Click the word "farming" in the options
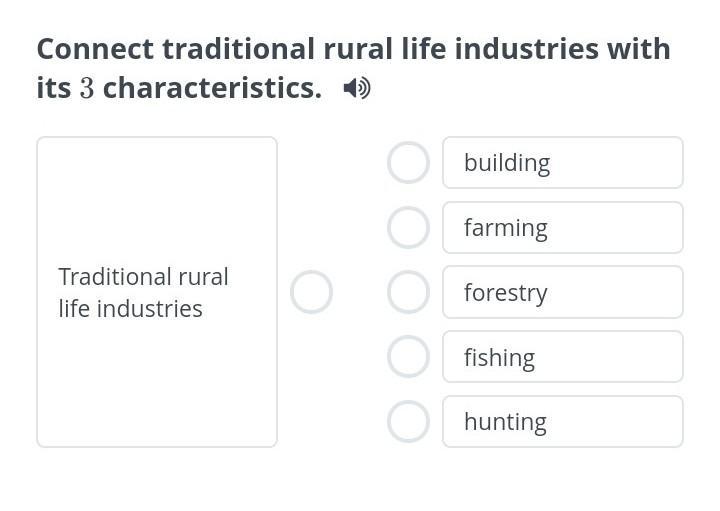This screenshot has height=511, width=720. click(x=505, y=228)
